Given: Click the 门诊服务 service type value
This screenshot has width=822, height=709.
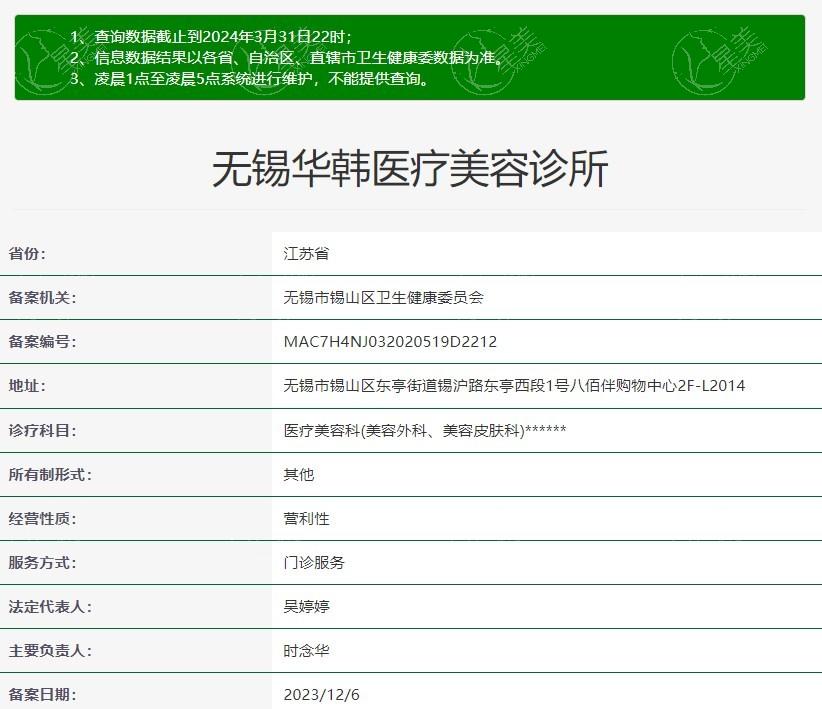Looking at the screenshot, I should point(314,562).
